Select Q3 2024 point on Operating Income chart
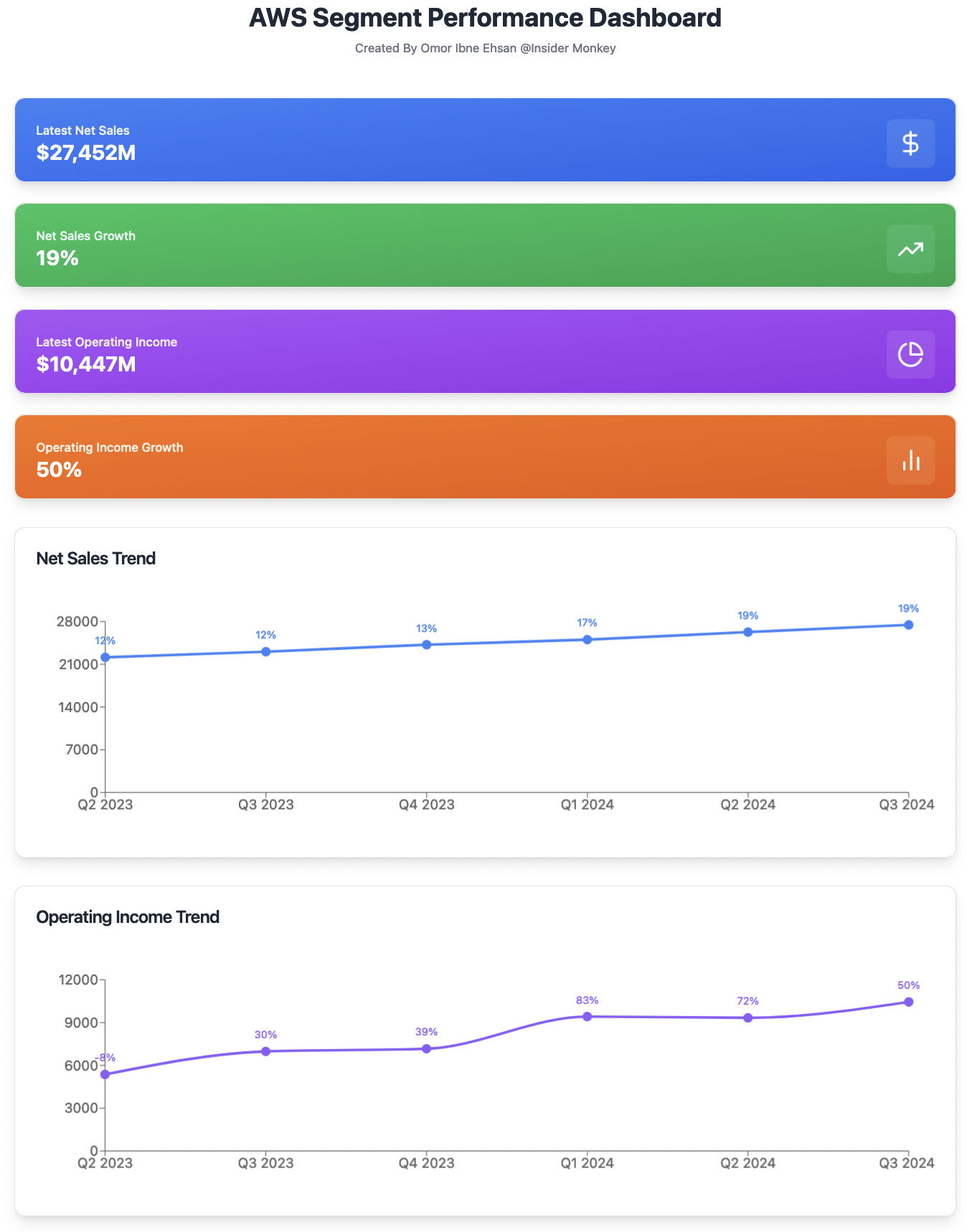967x1232 pixels. click(908, 1002)
